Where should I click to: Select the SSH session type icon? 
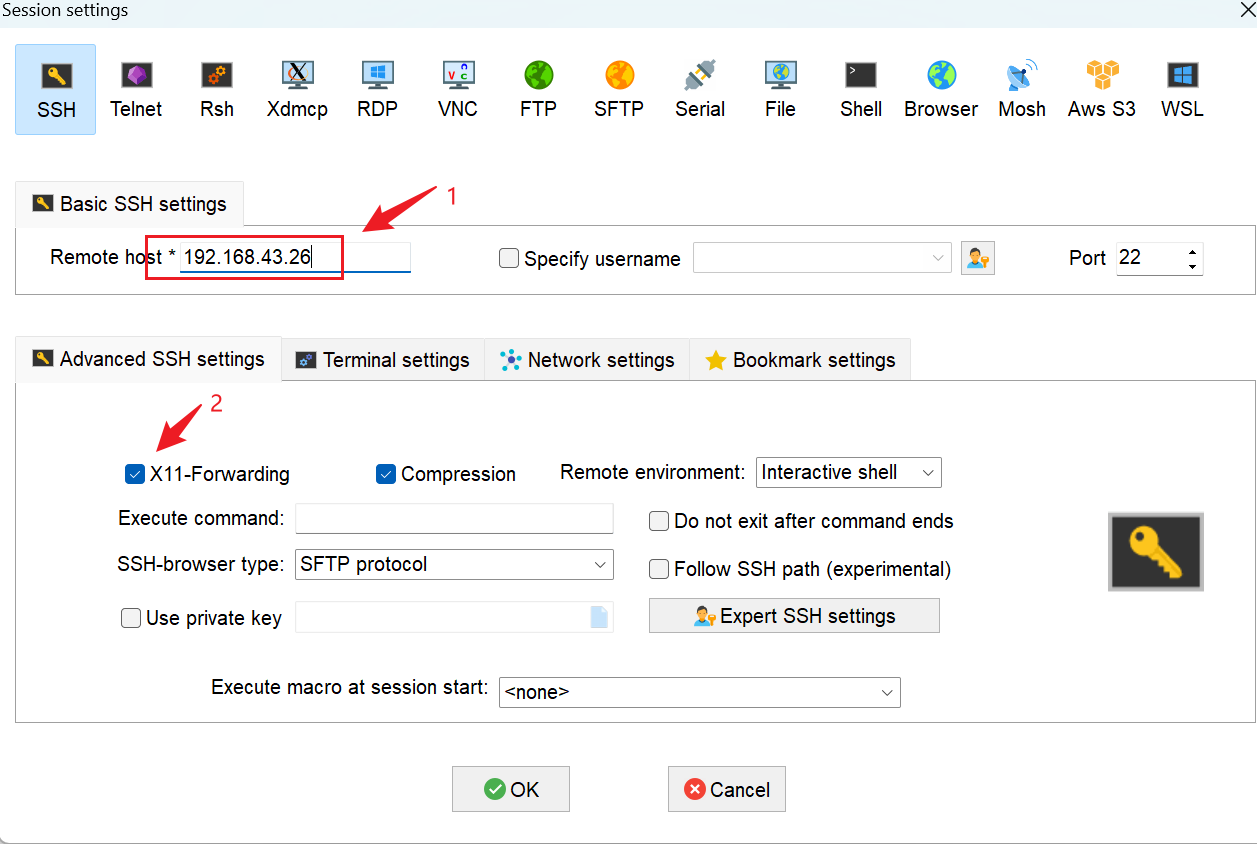(x=56, y=89)
